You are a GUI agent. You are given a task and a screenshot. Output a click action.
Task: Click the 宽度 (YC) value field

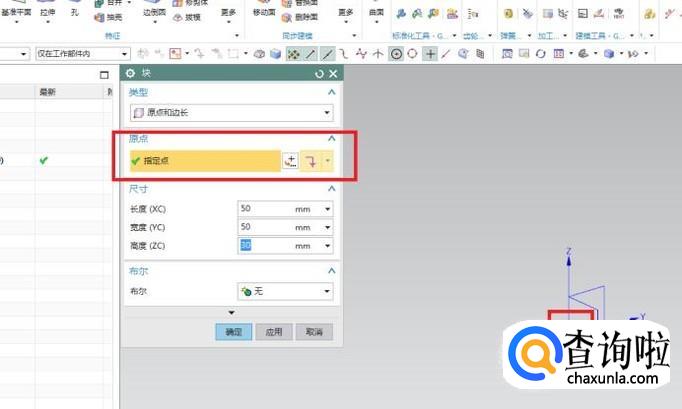point(264,227)
